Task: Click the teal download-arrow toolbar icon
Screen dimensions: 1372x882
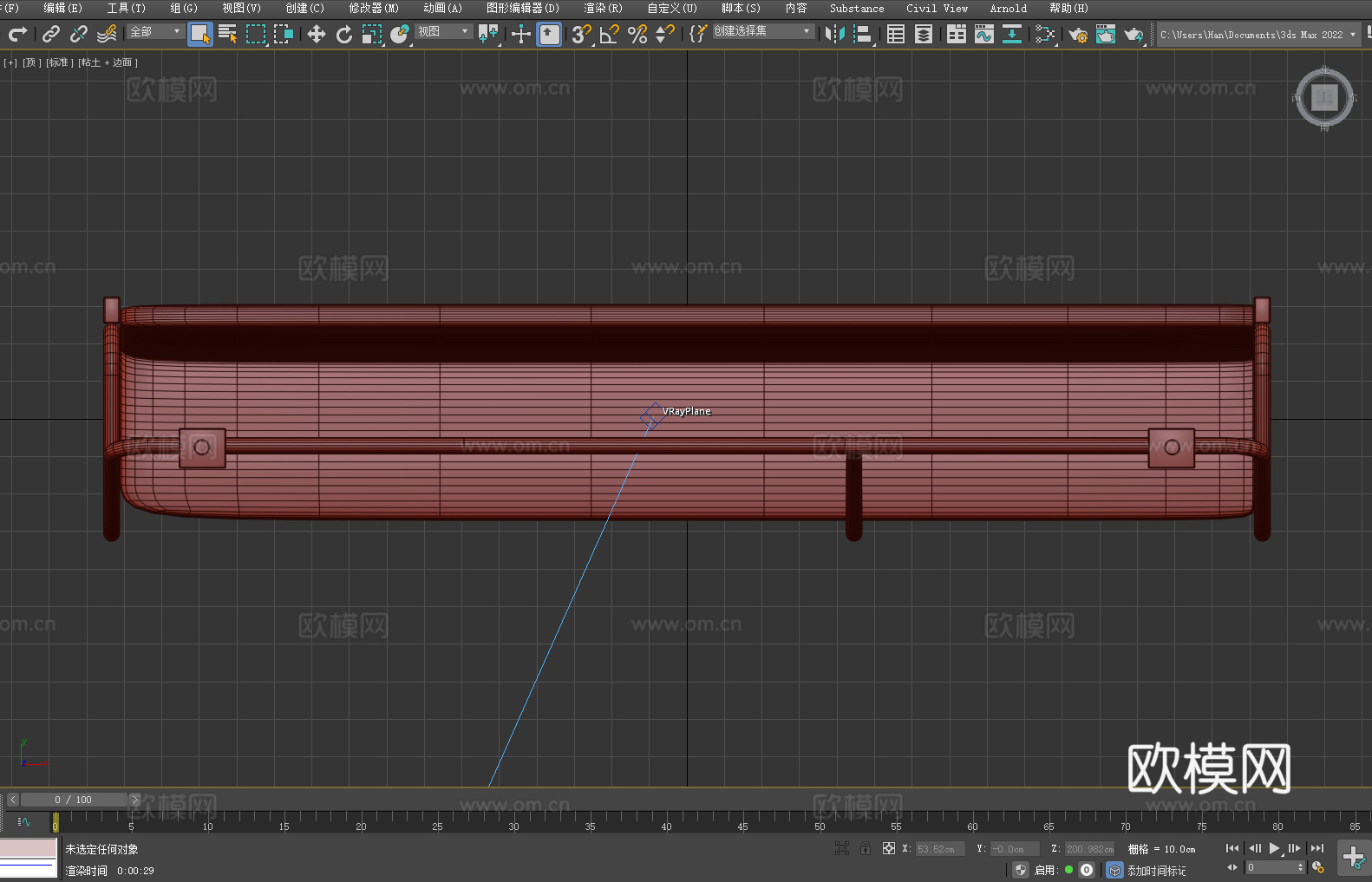Action: click(1012, 34)
